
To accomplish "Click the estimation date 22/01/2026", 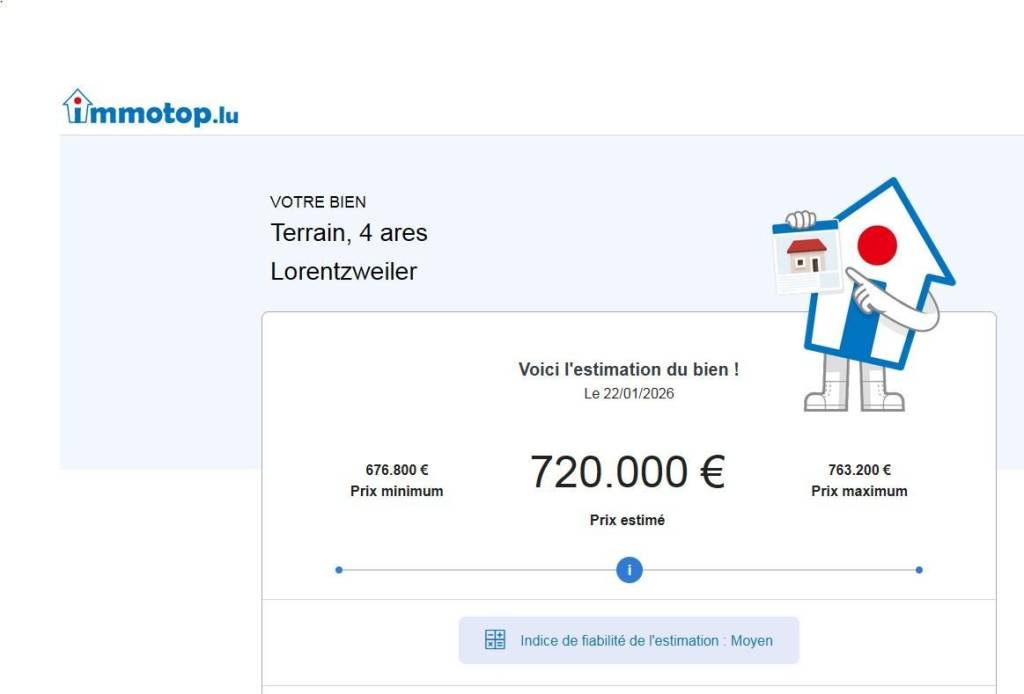I will [x=629, y=393].
